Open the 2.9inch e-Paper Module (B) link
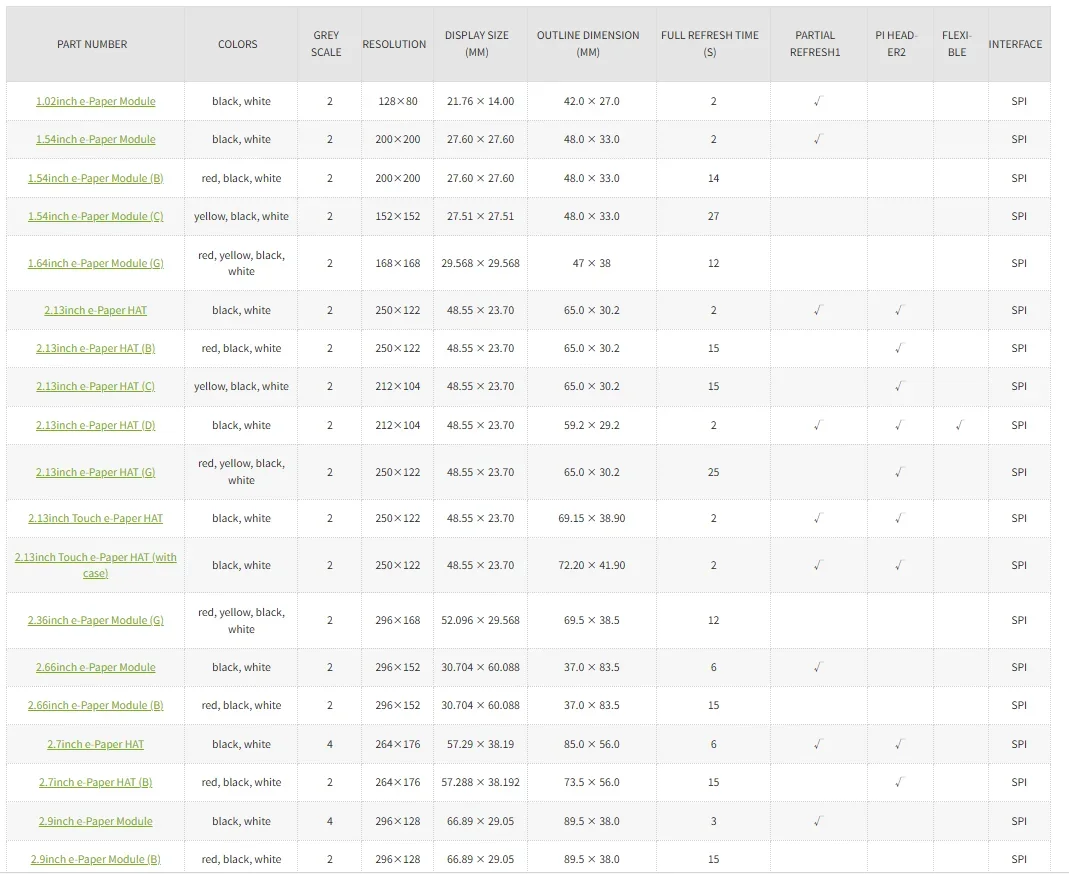 95,859
